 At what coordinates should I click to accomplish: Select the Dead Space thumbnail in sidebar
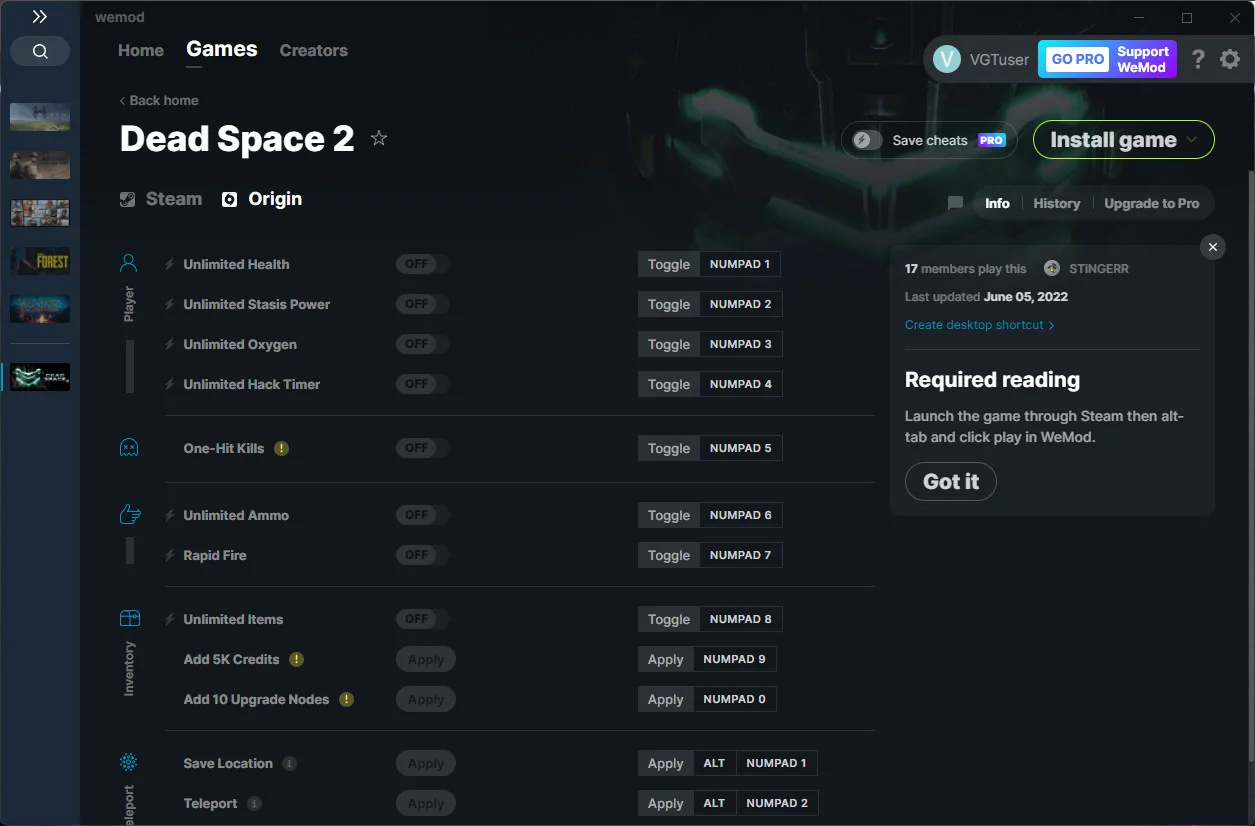tap(40, 377)
